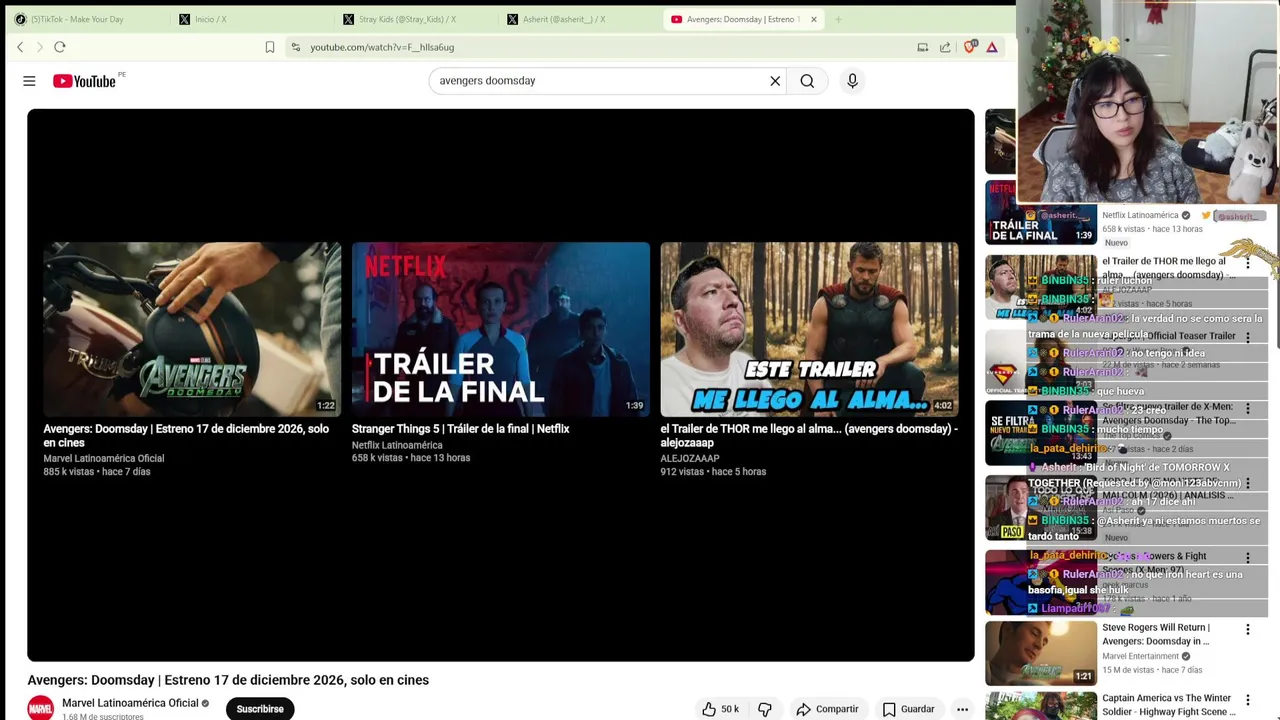Viewport: 1280px width, 720px height.
Task: Click the Compartir button
Action: pyautogui.click(x=827, y=709)
